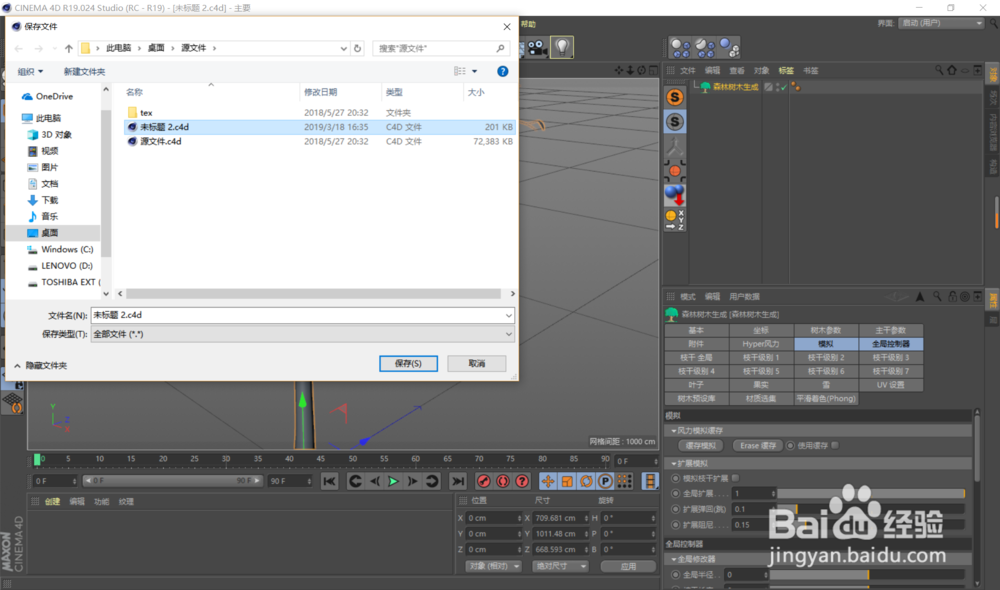This screenshot has width=1000, height=590.
Task: Click the 全局扩展 slider
Action: 871,494
